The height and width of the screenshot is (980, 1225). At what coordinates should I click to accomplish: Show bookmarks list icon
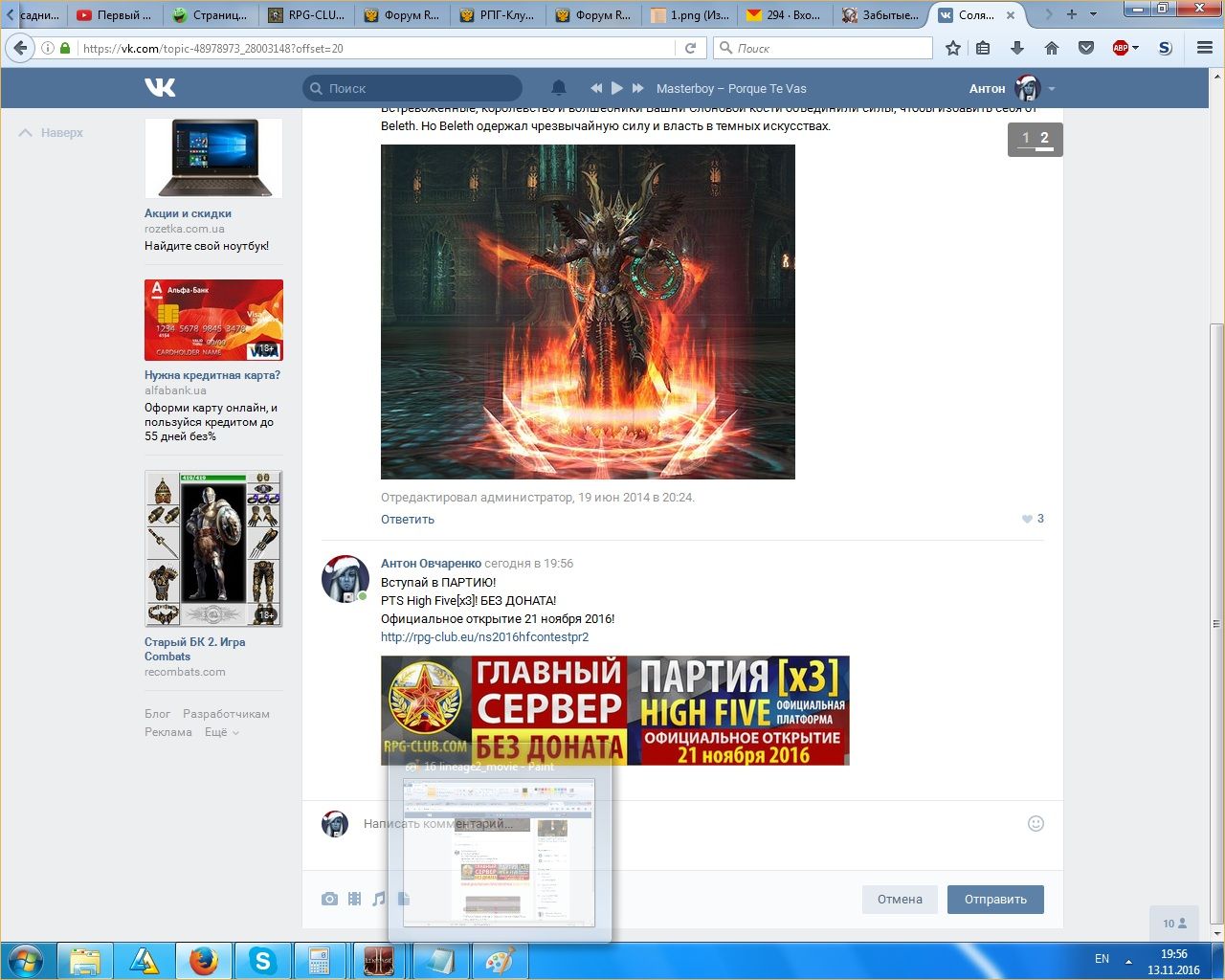tap(984, 48)
